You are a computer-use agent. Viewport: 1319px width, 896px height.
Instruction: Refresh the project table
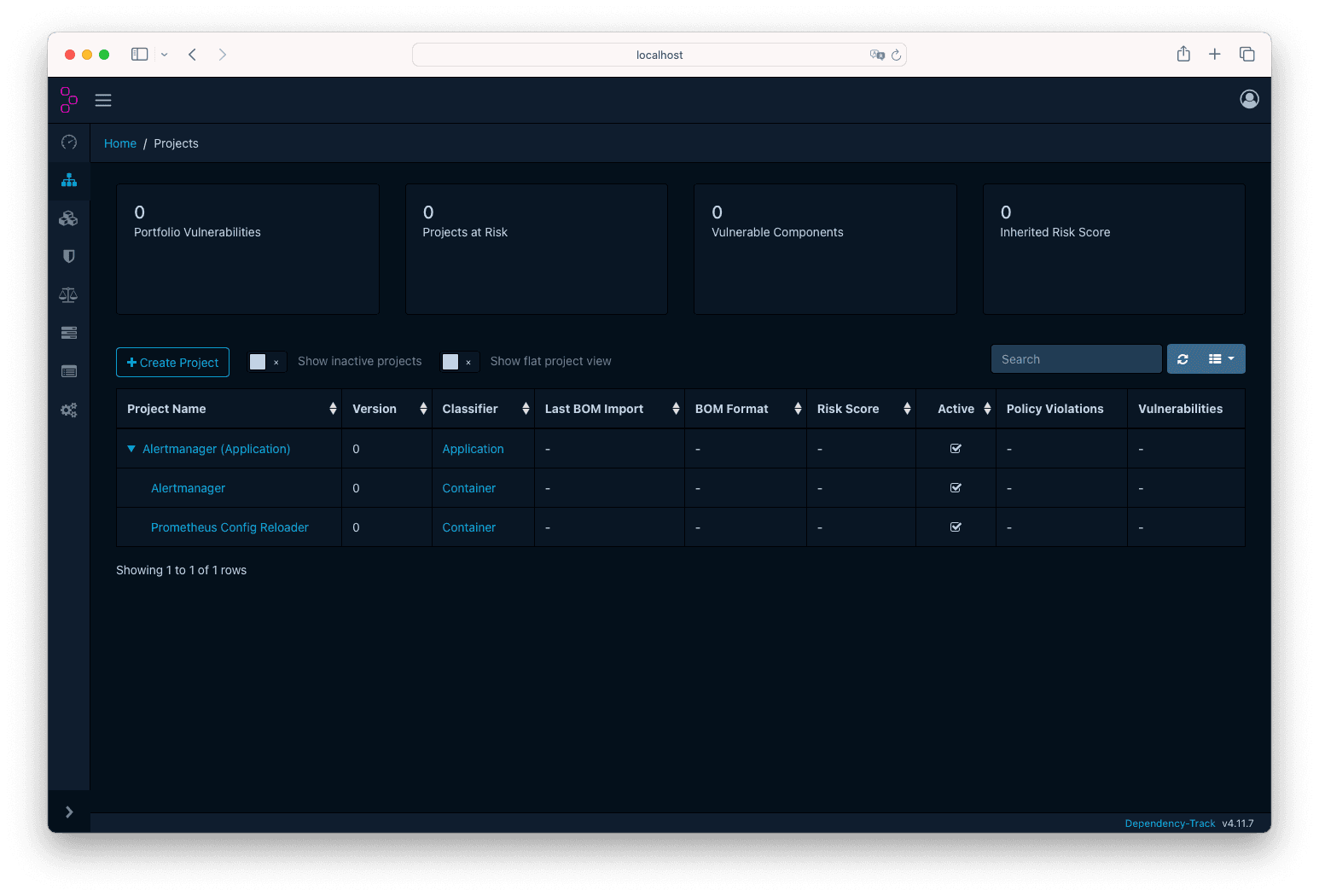tap(1182, 358)
